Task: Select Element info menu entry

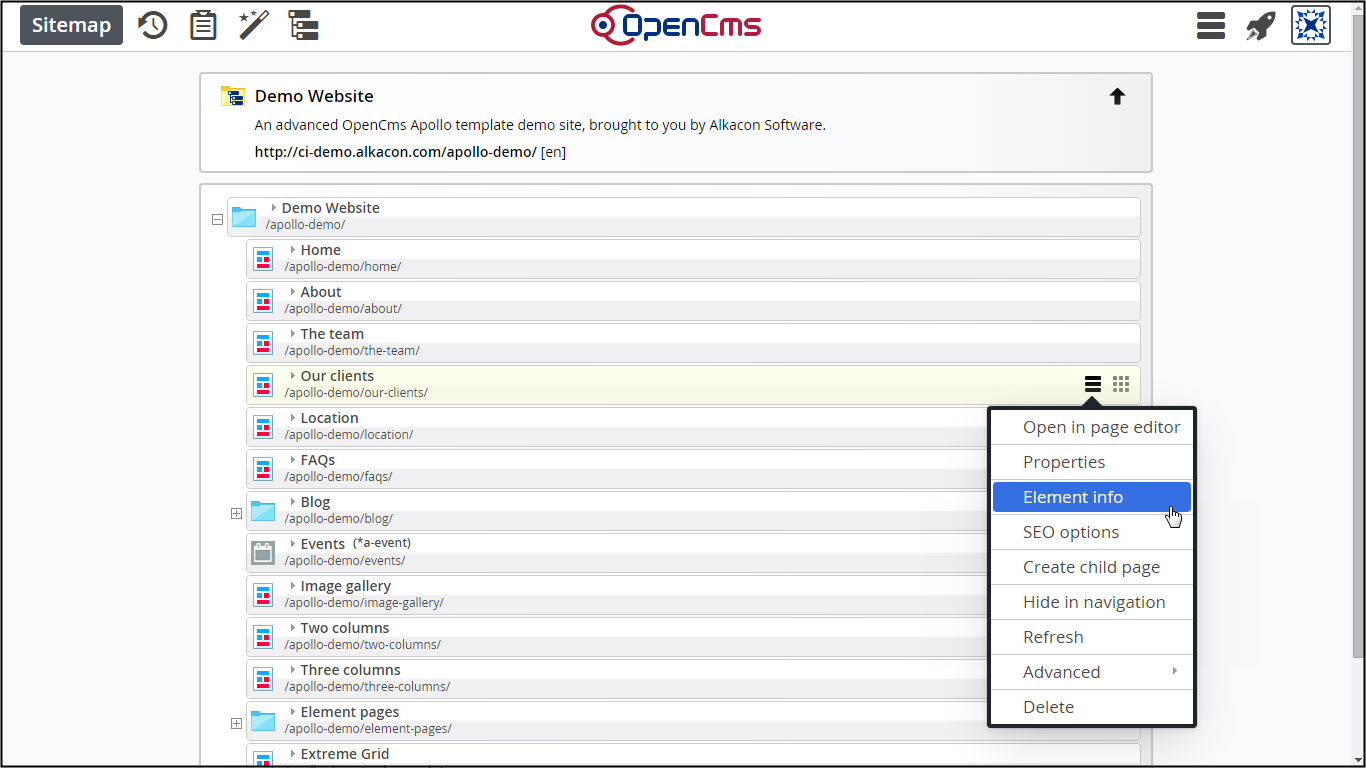Action: point(1092,497)
